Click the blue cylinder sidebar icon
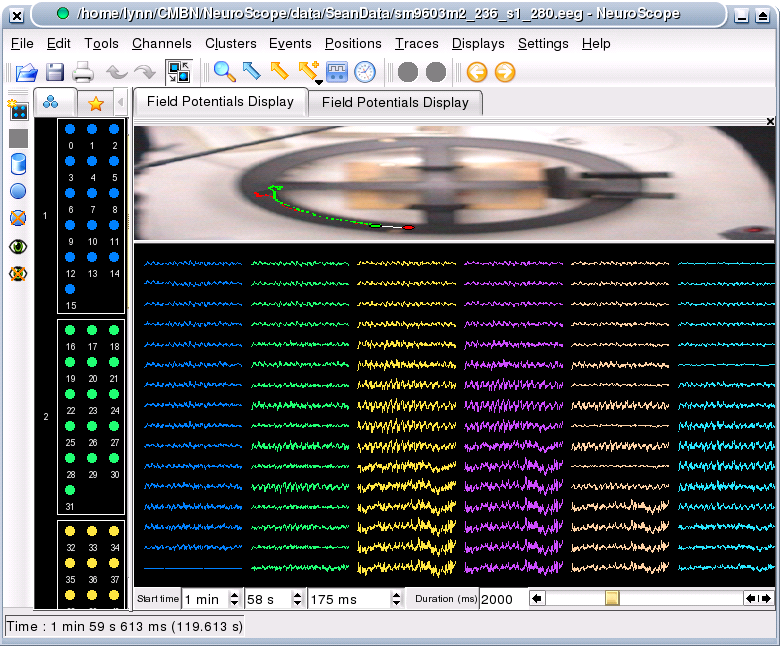This screenshot has height=646, width=780. pyautogui.click(x=18, y=164)
